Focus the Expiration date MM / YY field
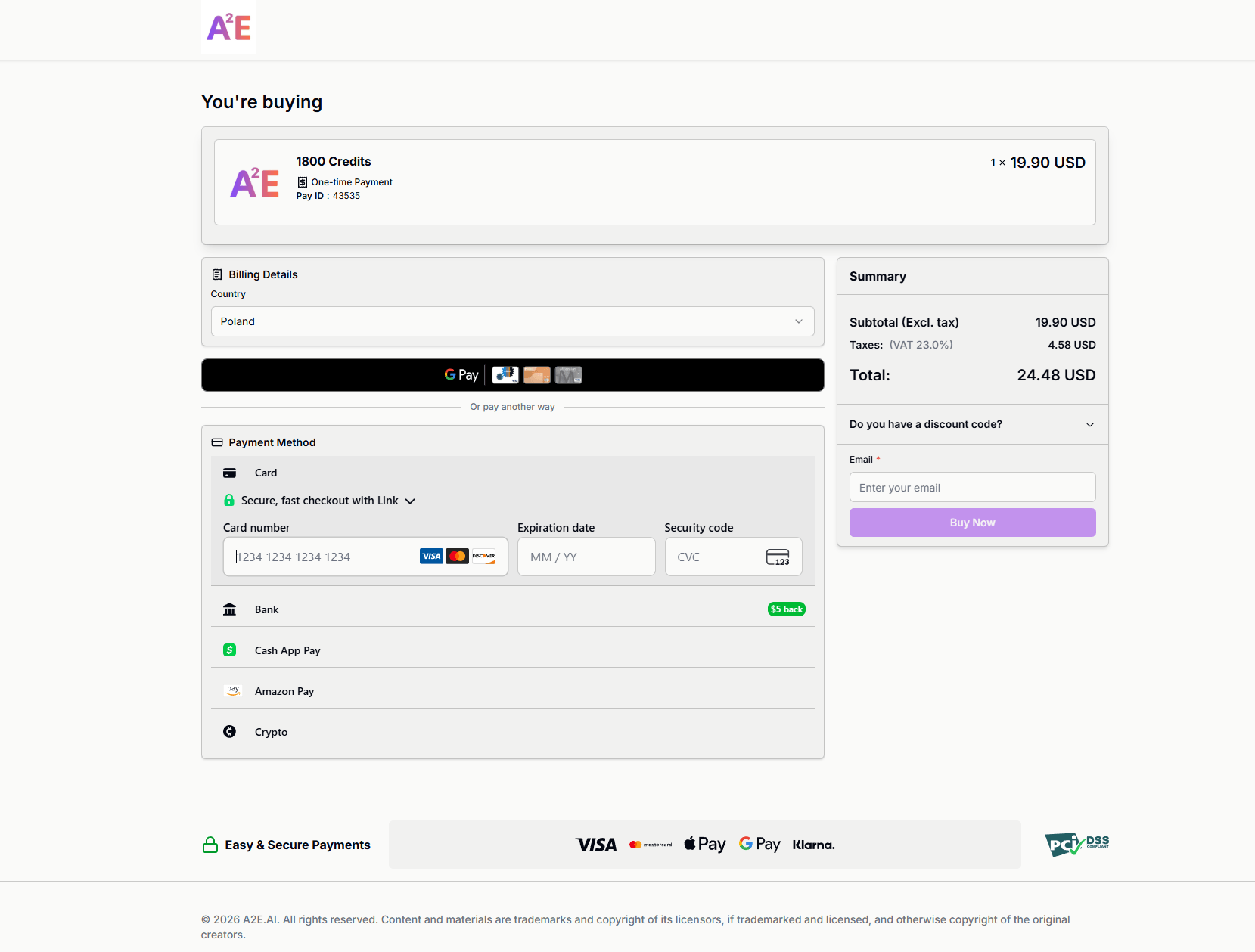This screenshot has height=952, width=1255. pos(586,557)
